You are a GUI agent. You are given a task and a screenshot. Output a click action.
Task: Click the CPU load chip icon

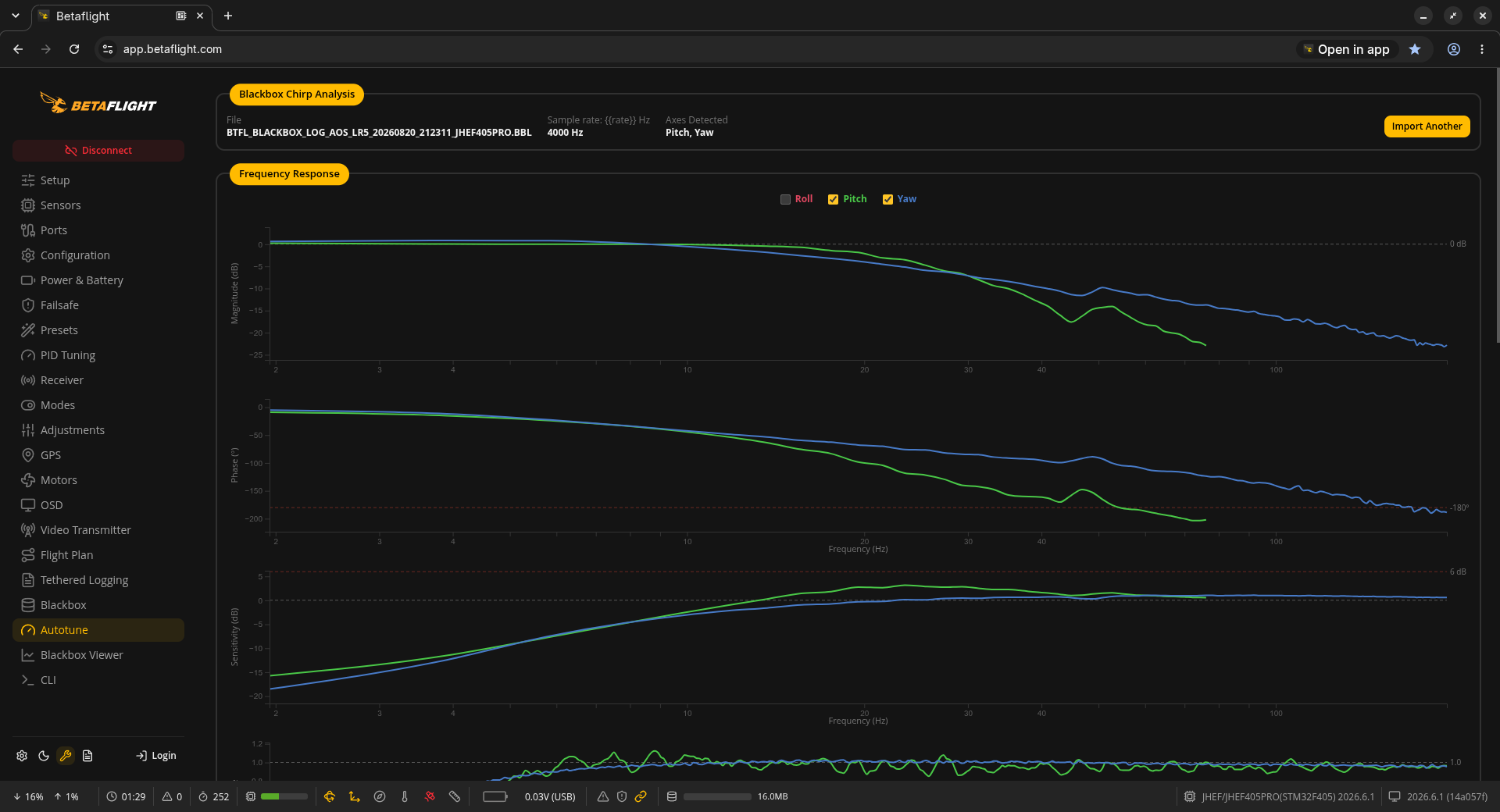tap(251, 796)
